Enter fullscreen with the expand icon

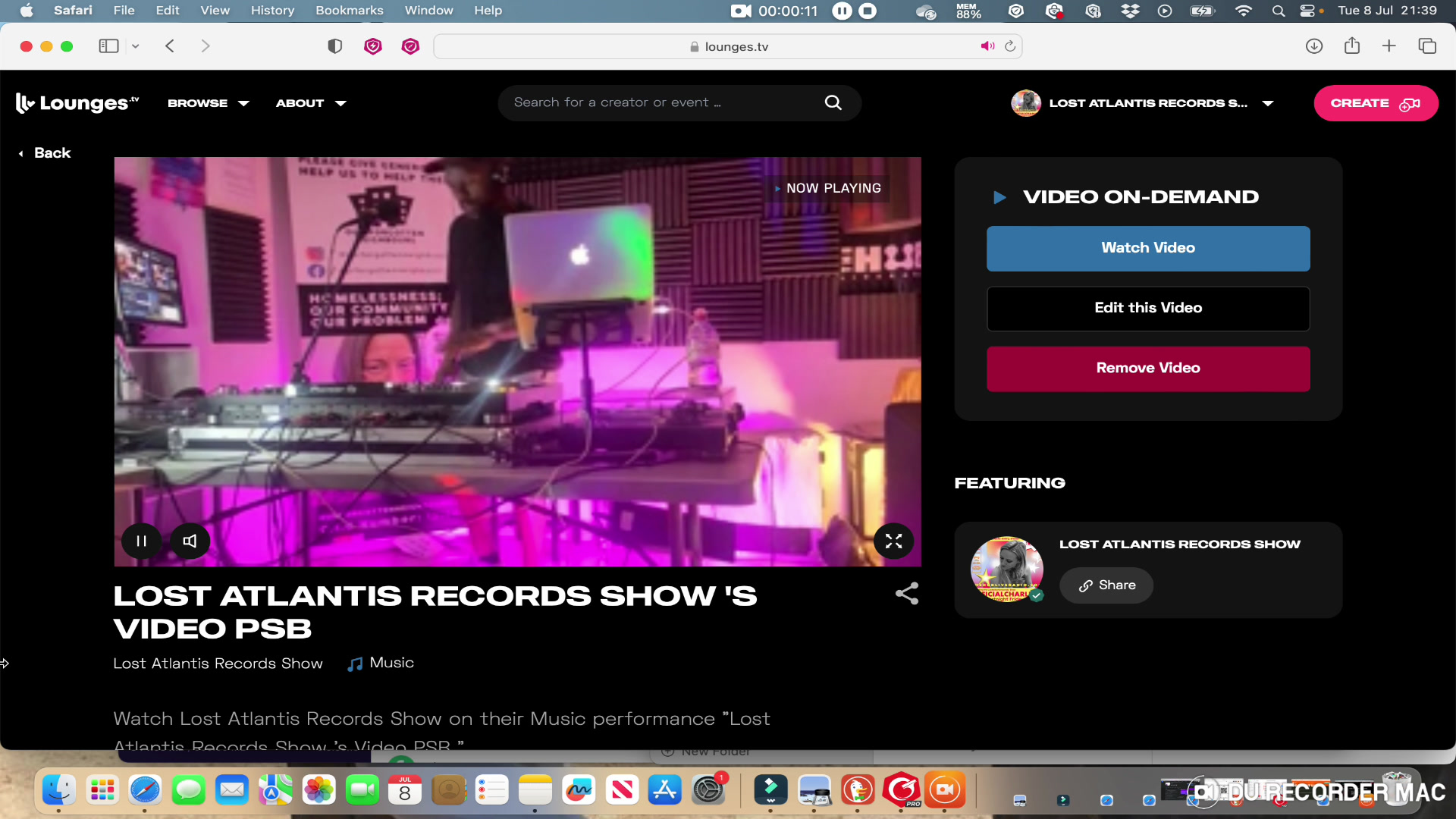coord(893,541)
